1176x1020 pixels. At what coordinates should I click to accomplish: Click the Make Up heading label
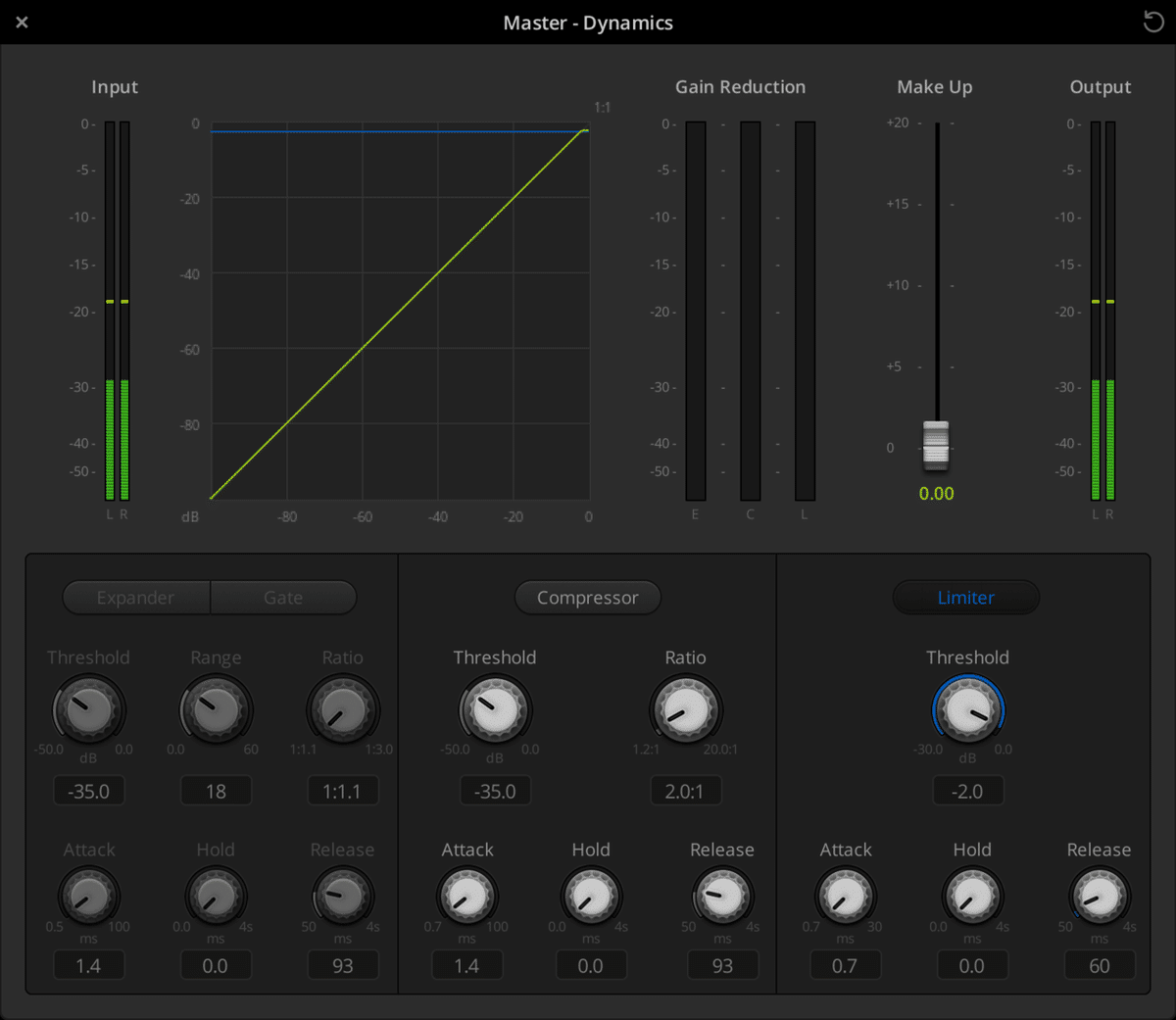(x=935, y=87)
